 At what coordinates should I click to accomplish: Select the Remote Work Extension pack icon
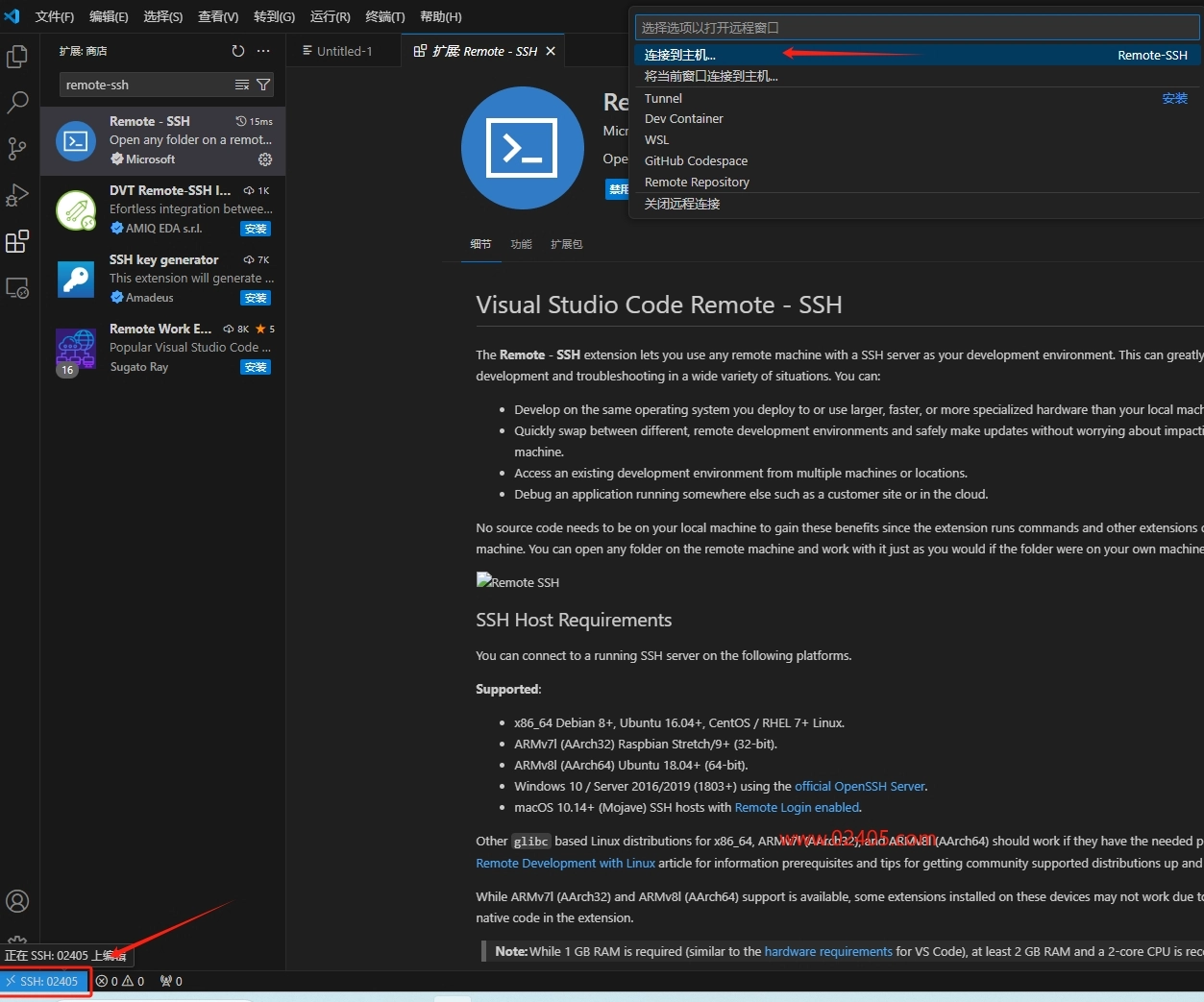[76, 349]
